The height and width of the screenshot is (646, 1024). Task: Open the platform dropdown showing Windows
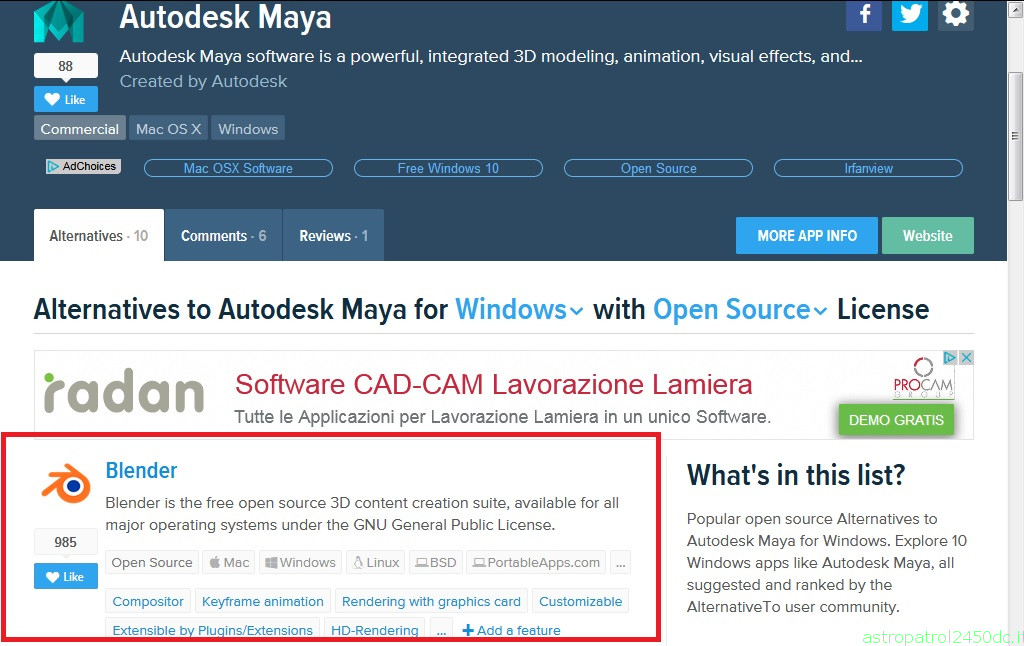[519, 310]
